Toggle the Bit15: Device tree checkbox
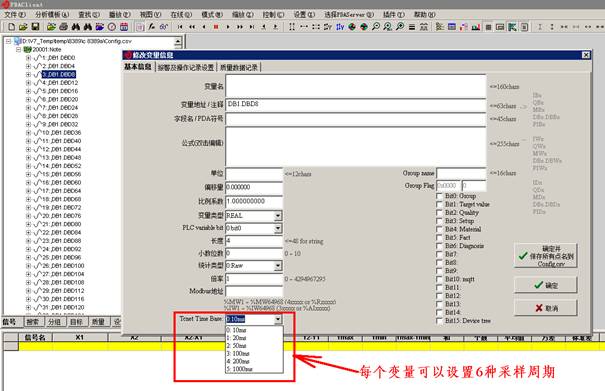 point(439,321)
